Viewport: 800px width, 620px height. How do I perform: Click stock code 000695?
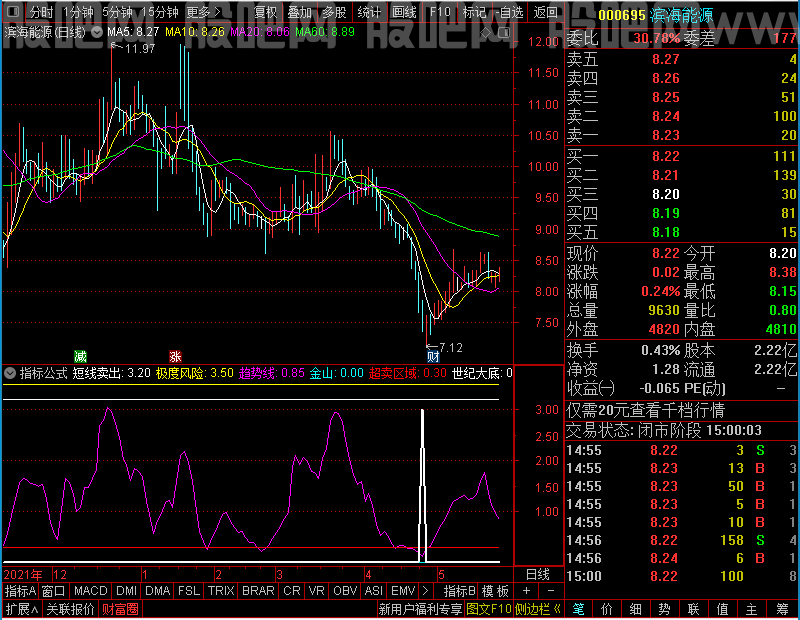[622, 15]
